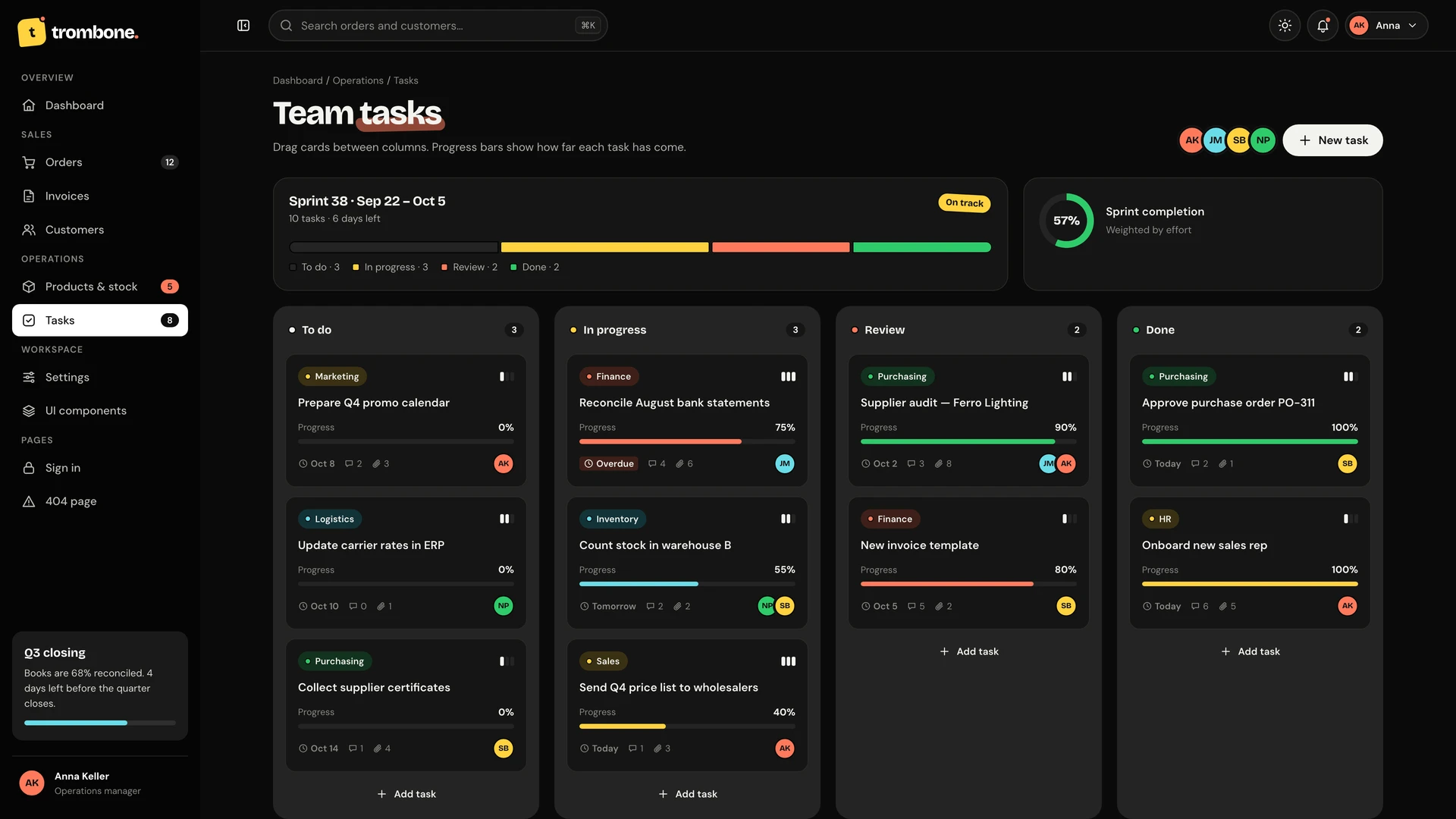Click the JM team avatar in header
1456x819 pixels.
pos(1216,140)
